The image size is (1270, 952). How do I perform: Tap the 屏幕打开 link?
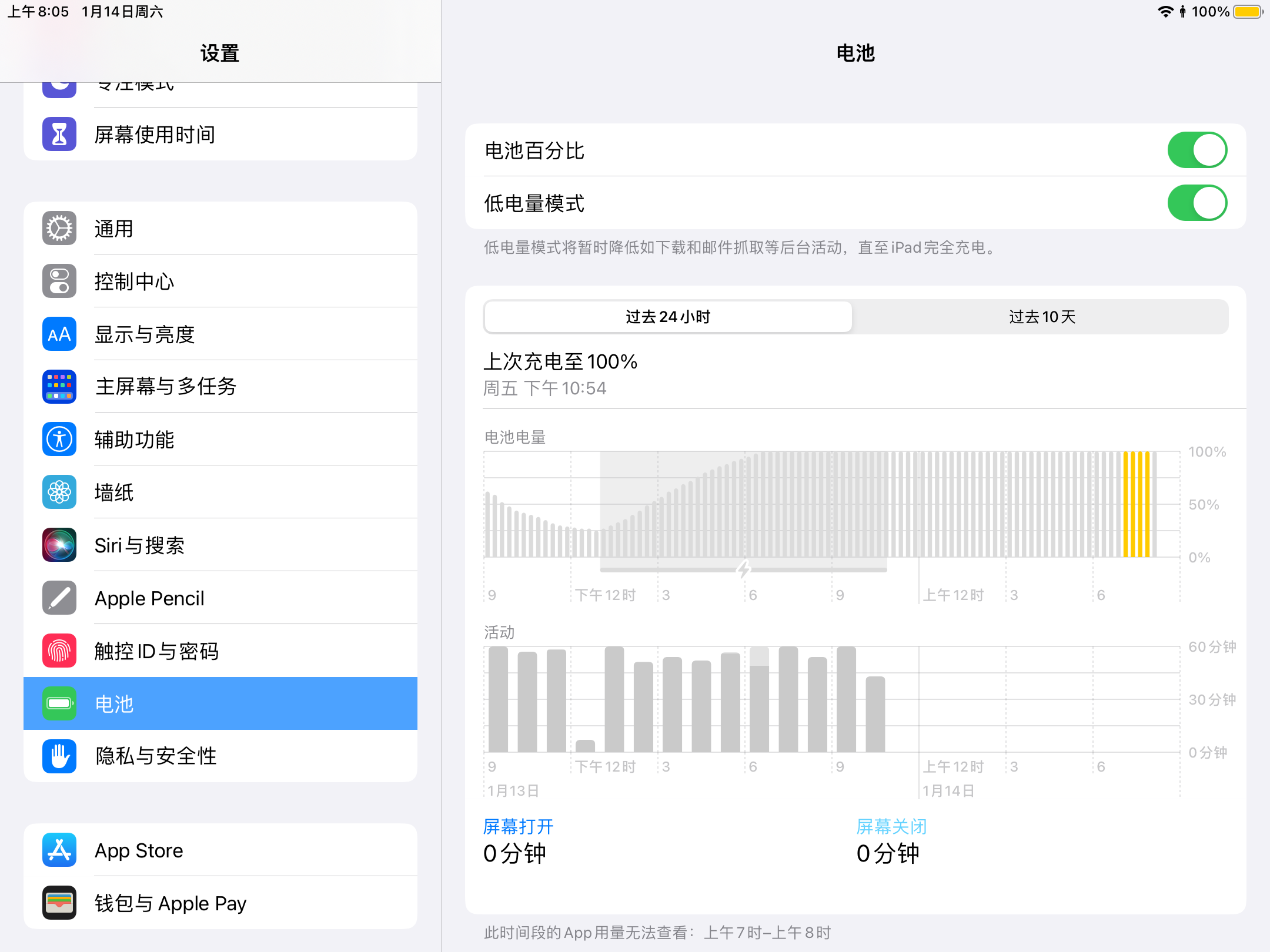click(518, 826)
